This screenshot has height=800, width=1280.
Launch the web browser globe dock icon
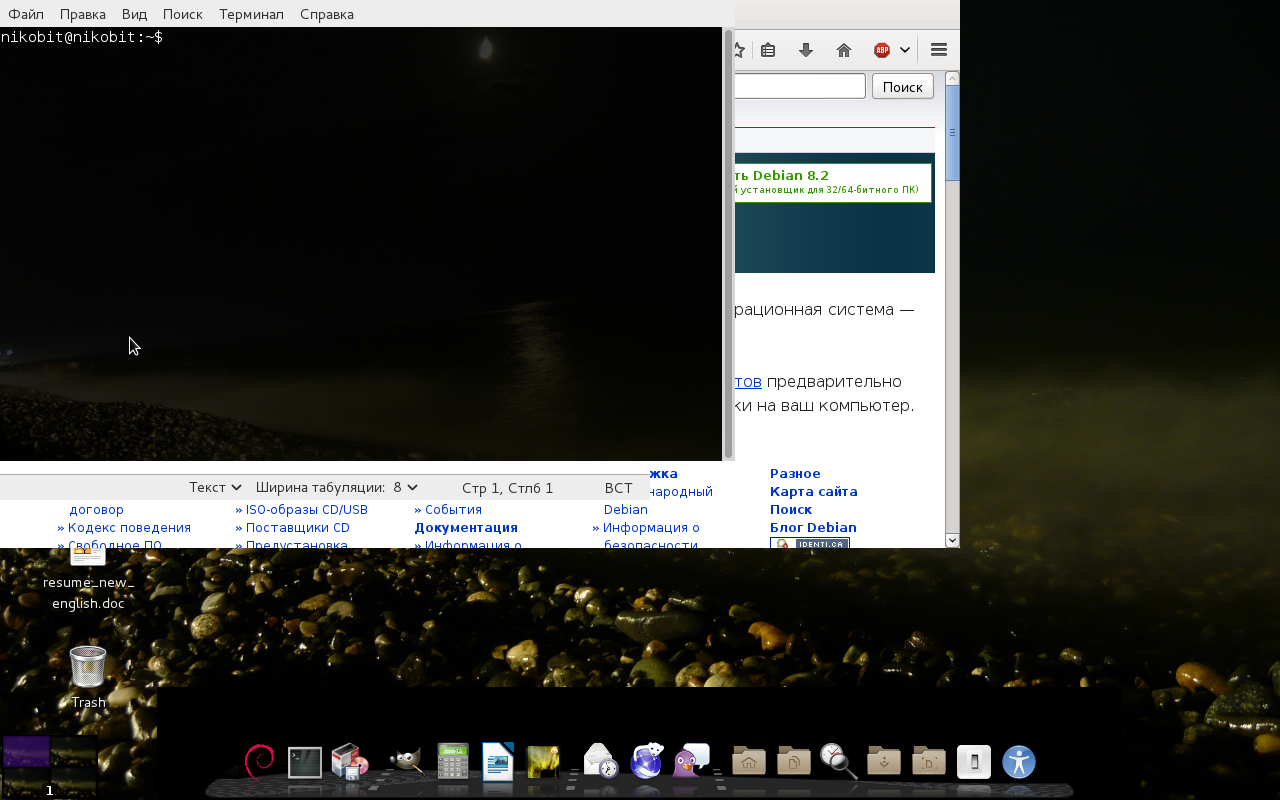click(647, 762)
